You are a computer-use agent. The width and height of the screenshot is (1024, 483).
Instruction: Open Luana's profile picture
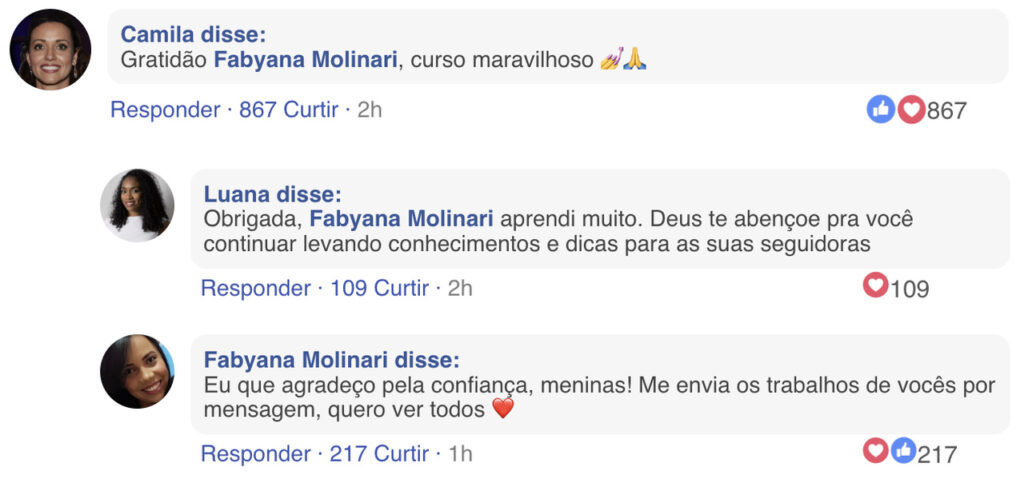(x=137, y=205)
